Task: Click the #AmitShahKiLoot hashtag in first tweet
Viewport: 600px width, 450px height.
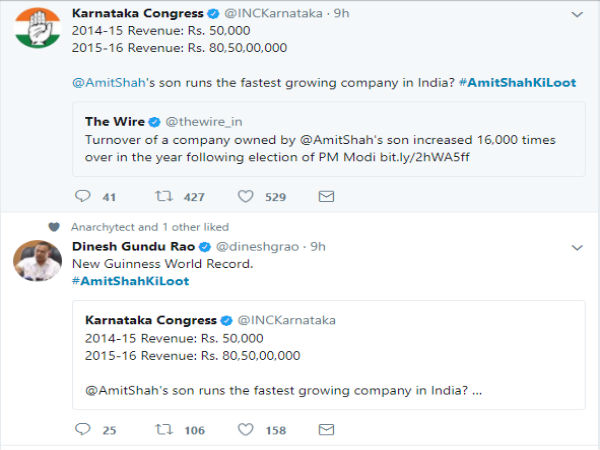Action: click(x=518, y=82)
